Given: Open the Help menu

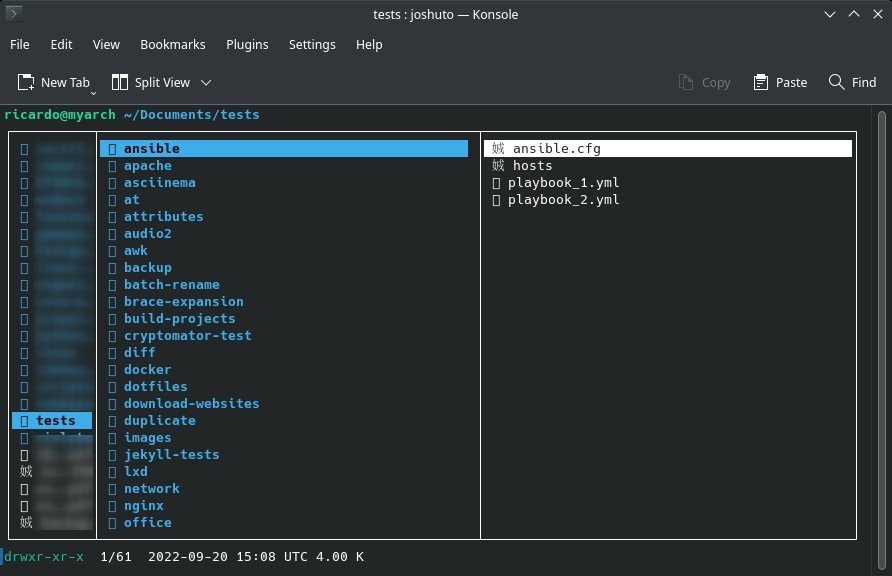Looking at the screenshot, I should [369, 45].
